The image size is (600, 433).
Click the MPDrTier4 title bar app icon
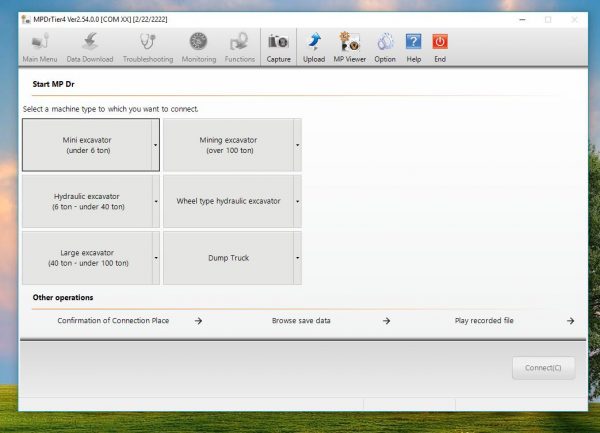pos(26,20)
